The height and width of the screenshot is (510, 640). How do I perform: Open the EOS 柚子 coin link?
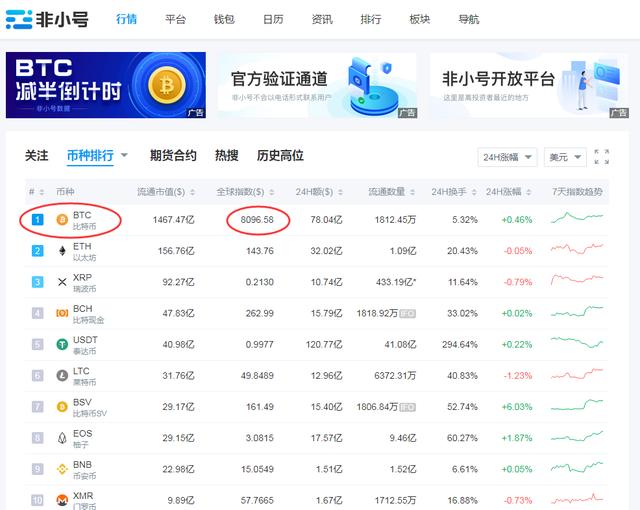click(x=82, y=439)
